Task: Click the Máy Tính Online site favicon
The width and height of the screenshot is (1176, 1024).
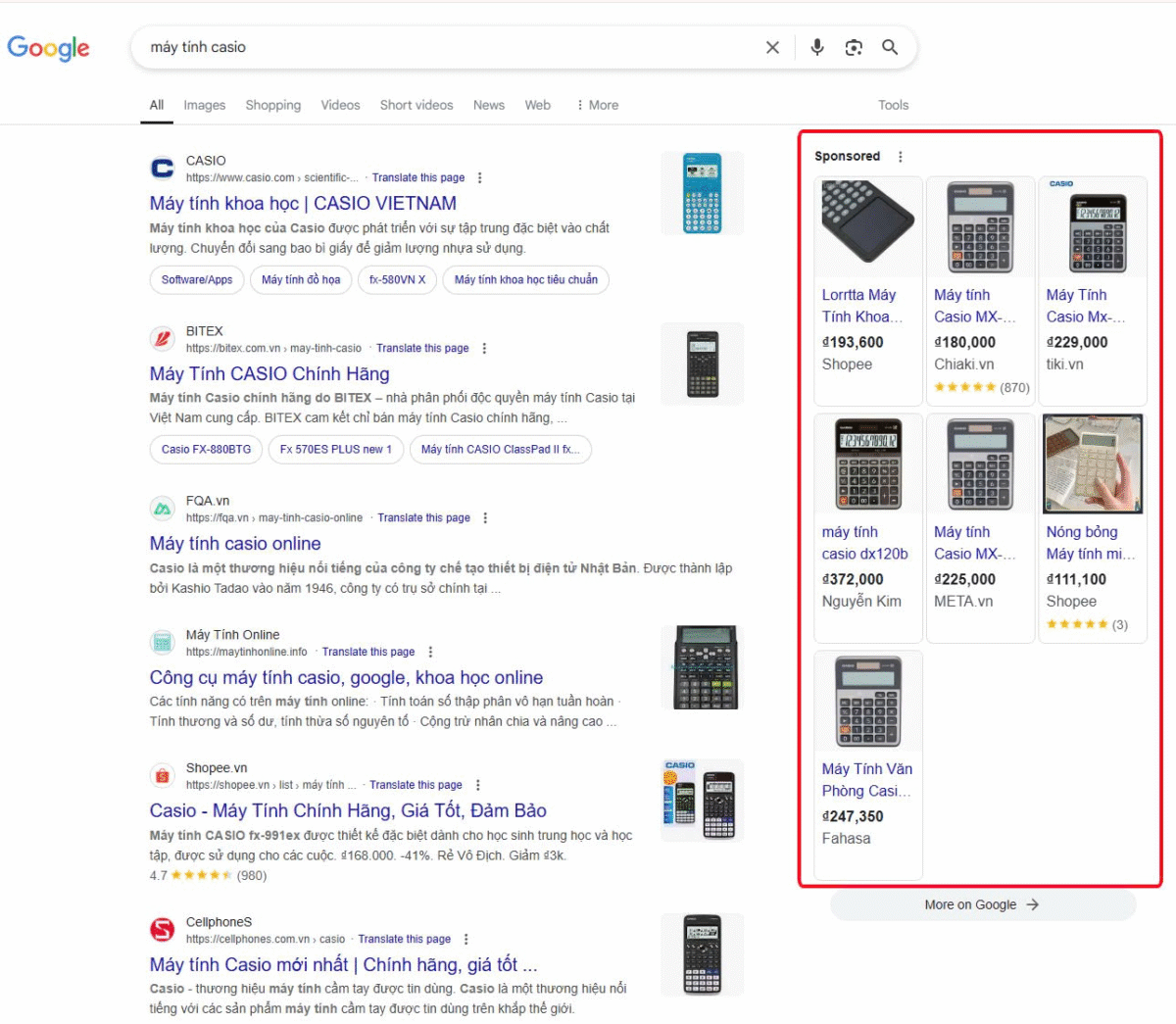Action: point(162,643)
